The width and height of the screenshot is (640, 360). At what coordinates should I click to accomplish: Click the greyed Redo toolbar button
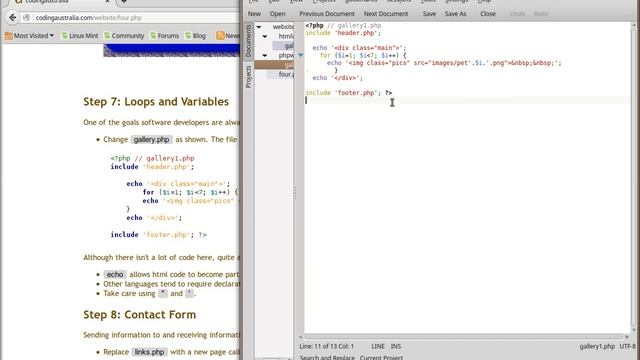(x=541, y=14)
